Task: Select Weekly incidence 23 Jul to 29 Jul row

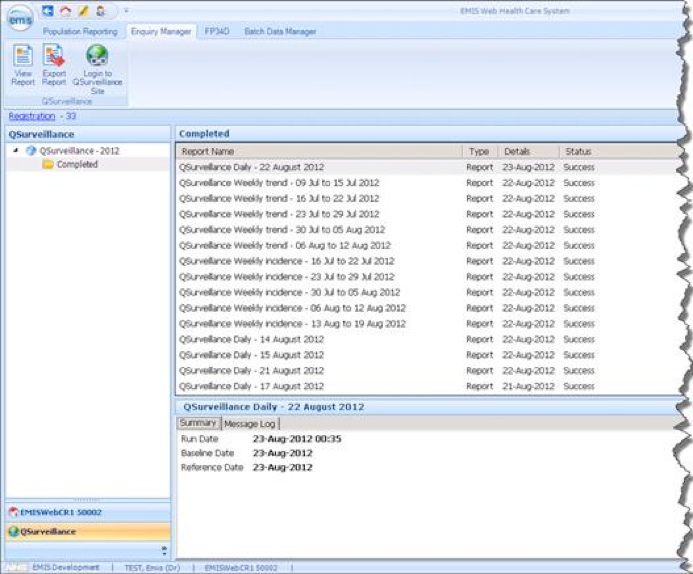Action: click(428, 277)
